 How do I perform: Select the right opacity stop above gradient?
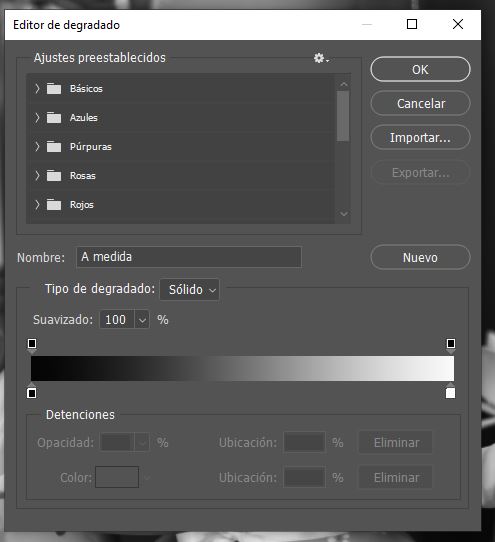coord(450,345)
